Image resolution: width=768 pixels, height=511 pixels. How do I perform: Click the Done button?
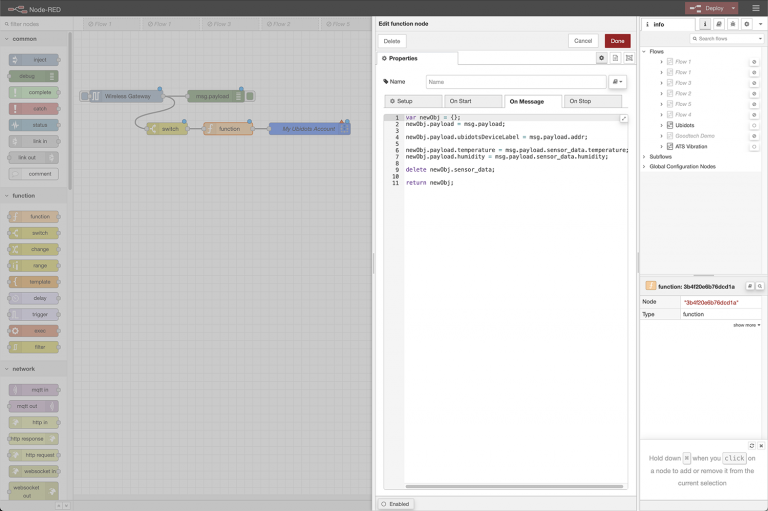click(617, 41)
